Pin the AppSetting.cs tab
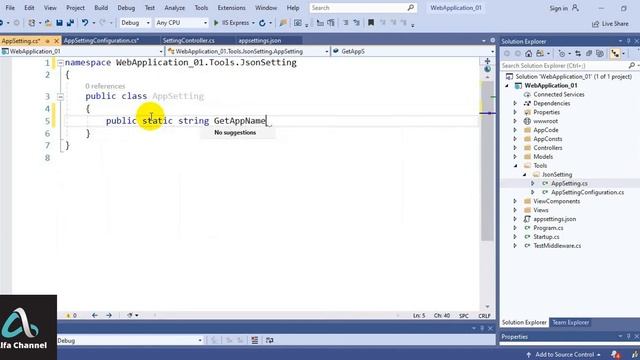The image size is (640, 360). [x=48, y=41]
